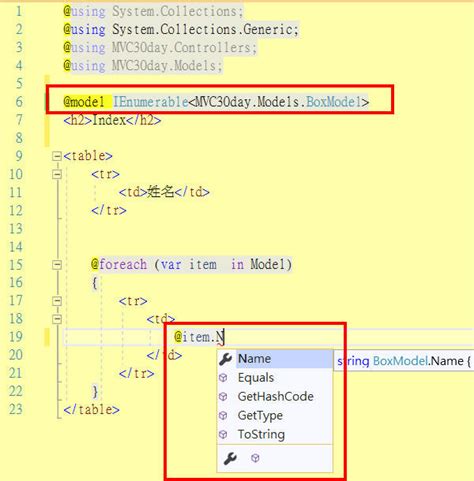Collapse the tr block on line 10
Image resolution: width=474 pixels, height=481 pixels.
coord(57,174)
